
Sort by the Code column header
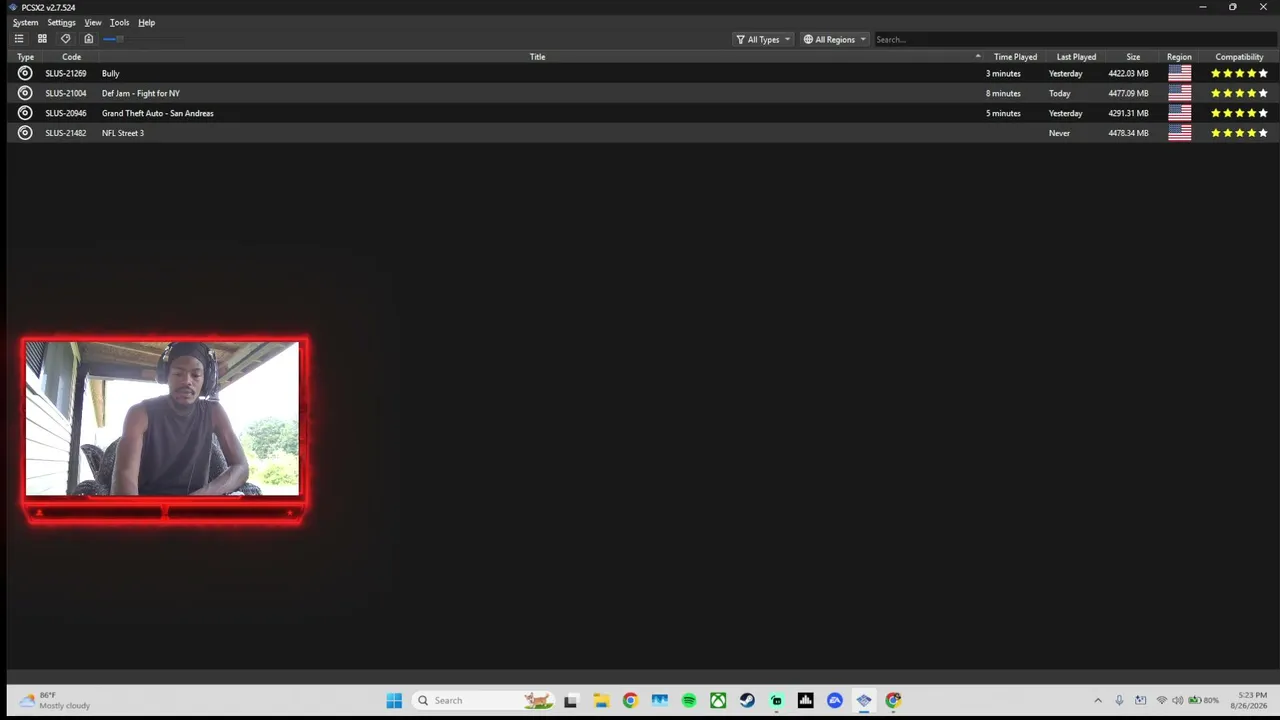point(71,57)
